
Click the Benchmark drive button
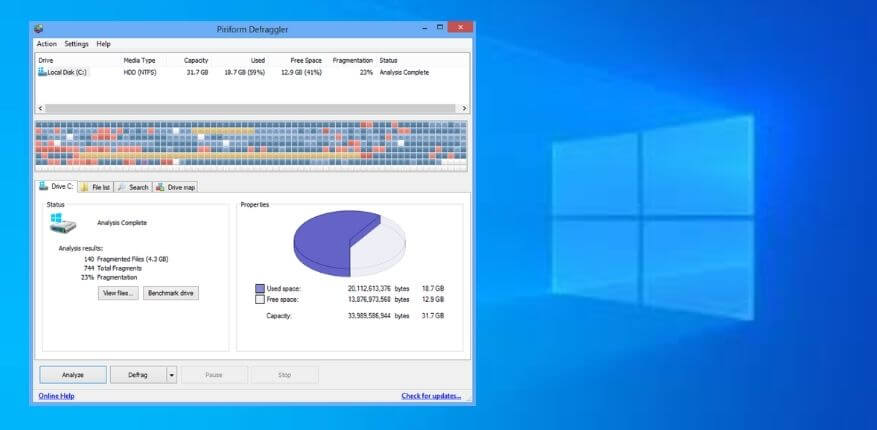pos(171,293)
